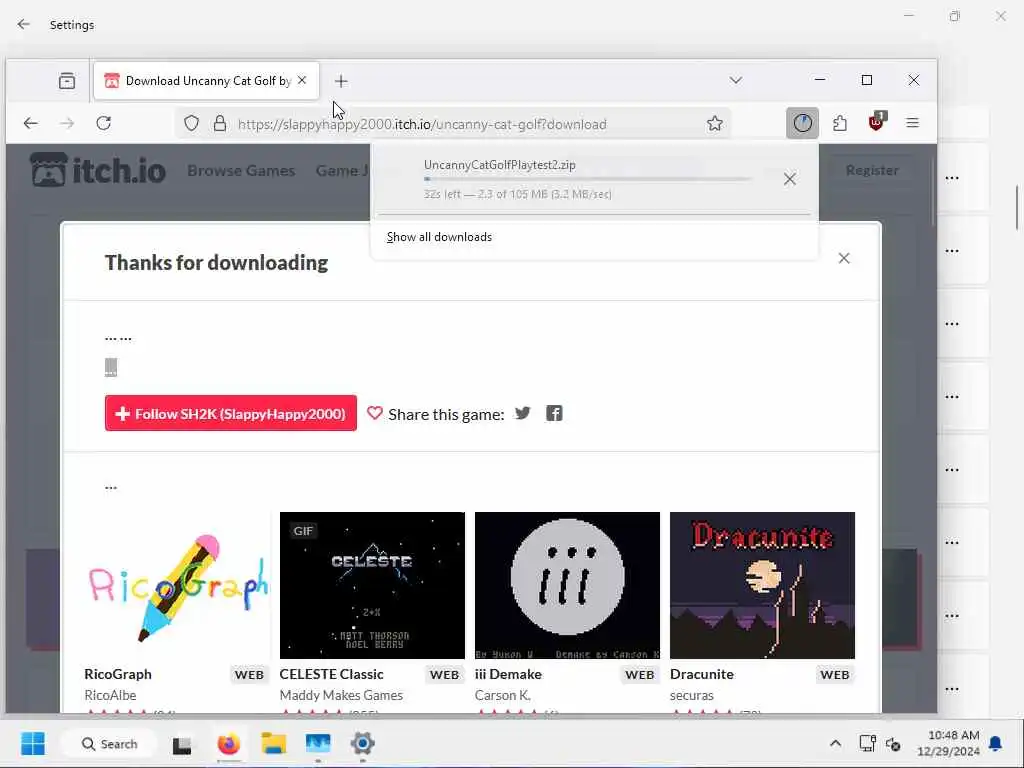Open Firefox hamburger application menu
The height and width of the screenshot is (768, 1024).
[x=913, y=123]
